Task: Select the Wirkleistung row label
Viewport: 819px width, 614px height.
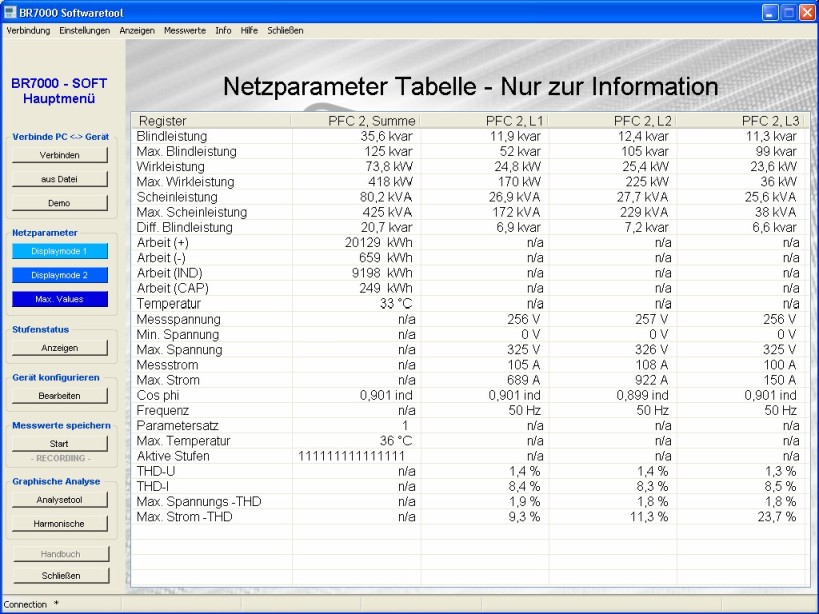Action: (x=170, y=167)
